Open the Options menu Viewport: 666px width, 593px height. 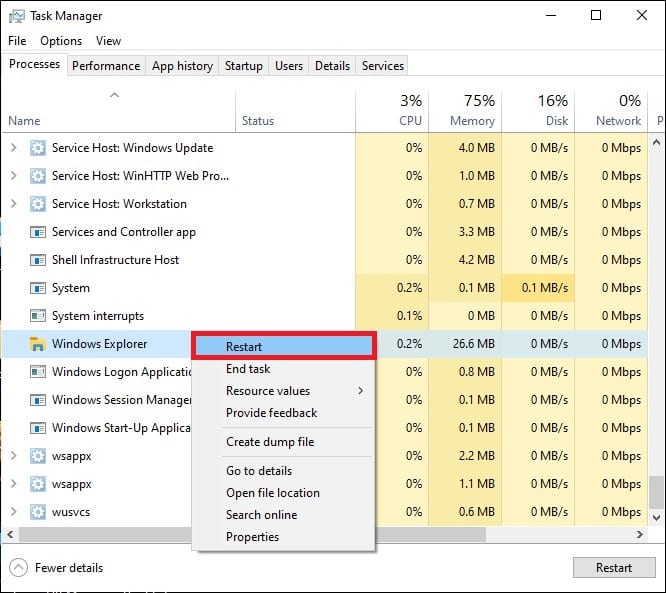[61, 41]
